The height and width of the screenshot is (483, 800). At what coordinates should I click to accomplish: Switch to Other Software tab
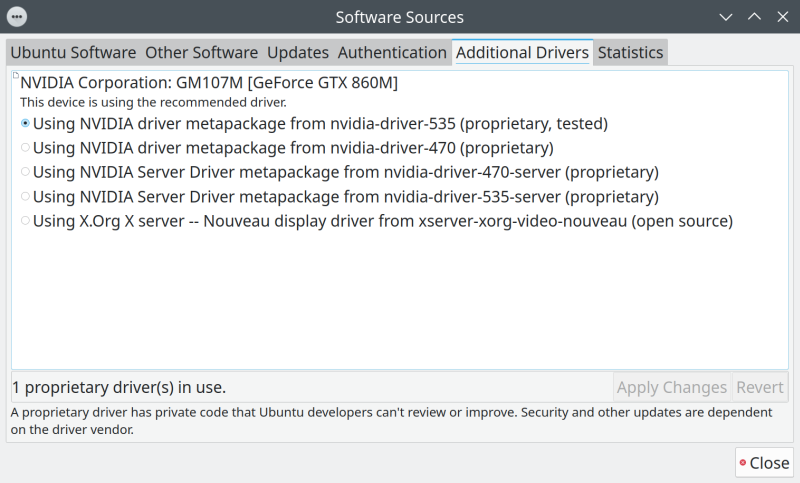[x=202, y=53]
